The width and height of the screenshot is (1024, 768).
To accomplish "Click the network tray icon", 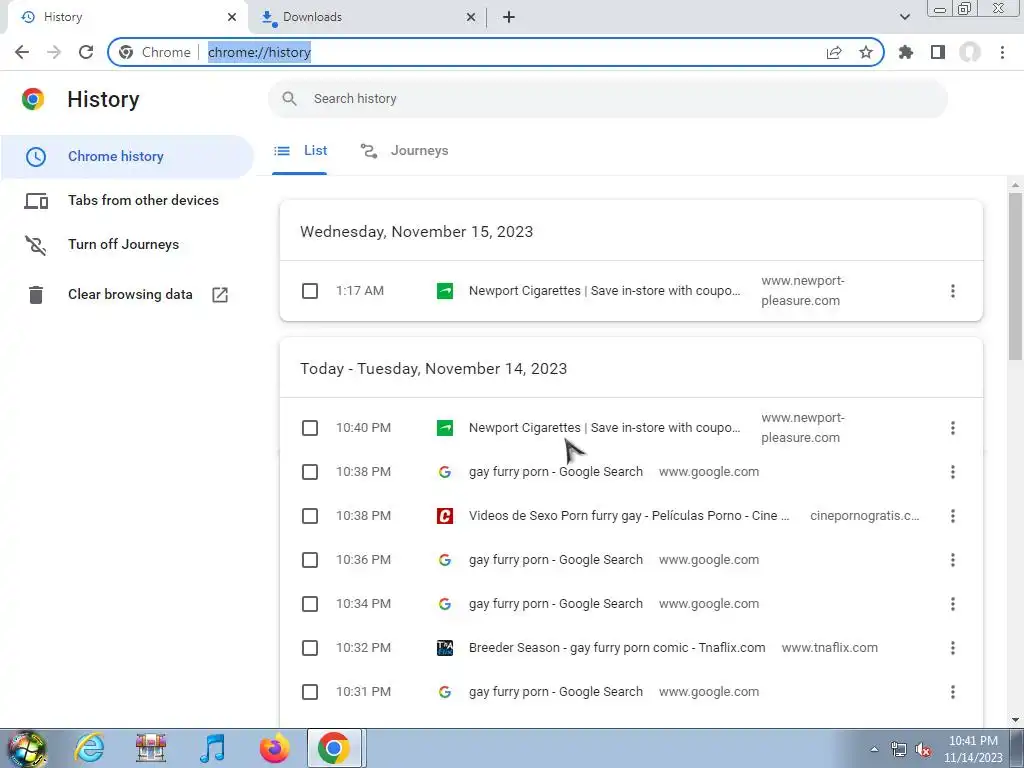I will coord(899,749).
